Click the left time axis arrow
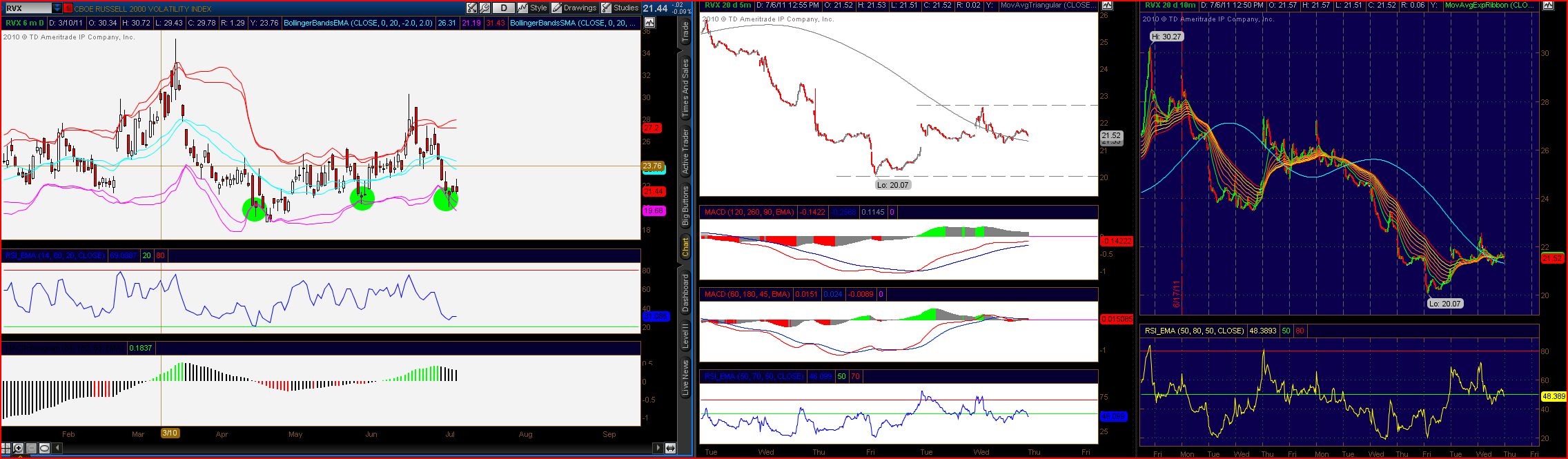Image resolution: width=1568 pixels, height=459 pixels. click(57, 448)
